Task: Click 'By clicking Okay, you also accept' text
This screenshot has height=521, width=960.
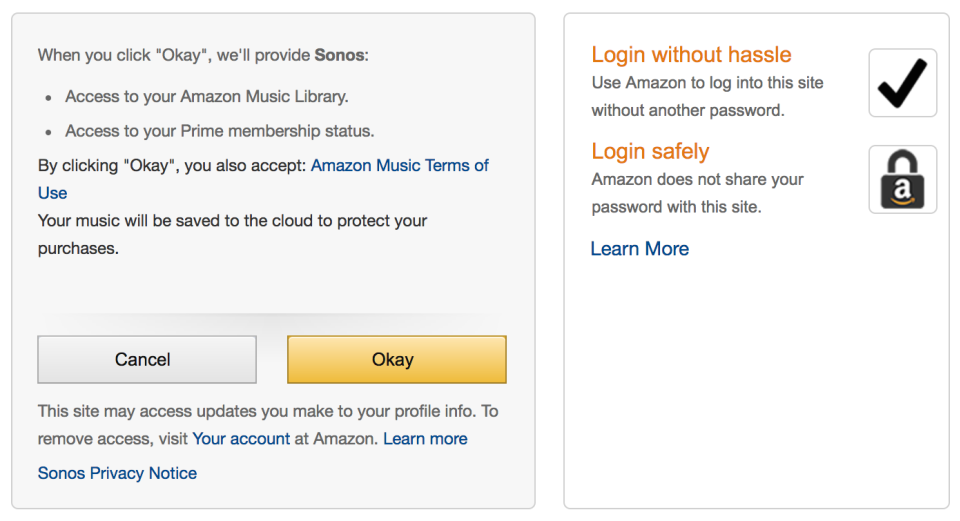Action: tap(172, 166)
